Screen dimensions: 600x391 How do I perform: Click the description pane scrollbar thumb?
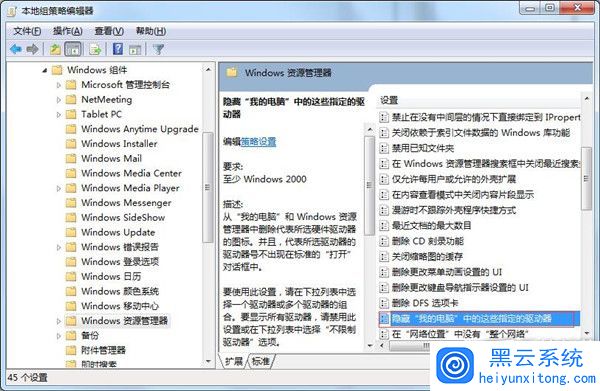(369, 185)
